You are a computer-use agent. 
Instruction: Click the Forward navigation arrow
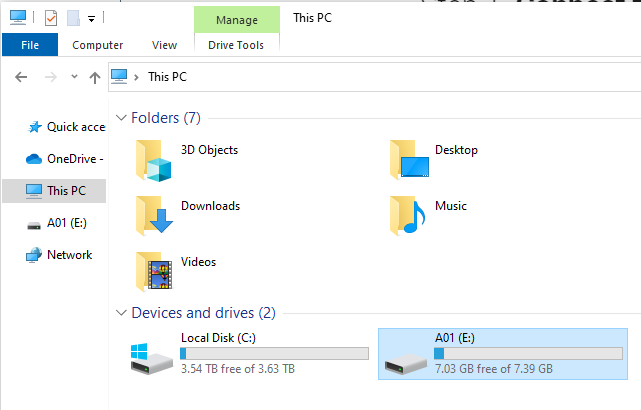tap(51, 77)
